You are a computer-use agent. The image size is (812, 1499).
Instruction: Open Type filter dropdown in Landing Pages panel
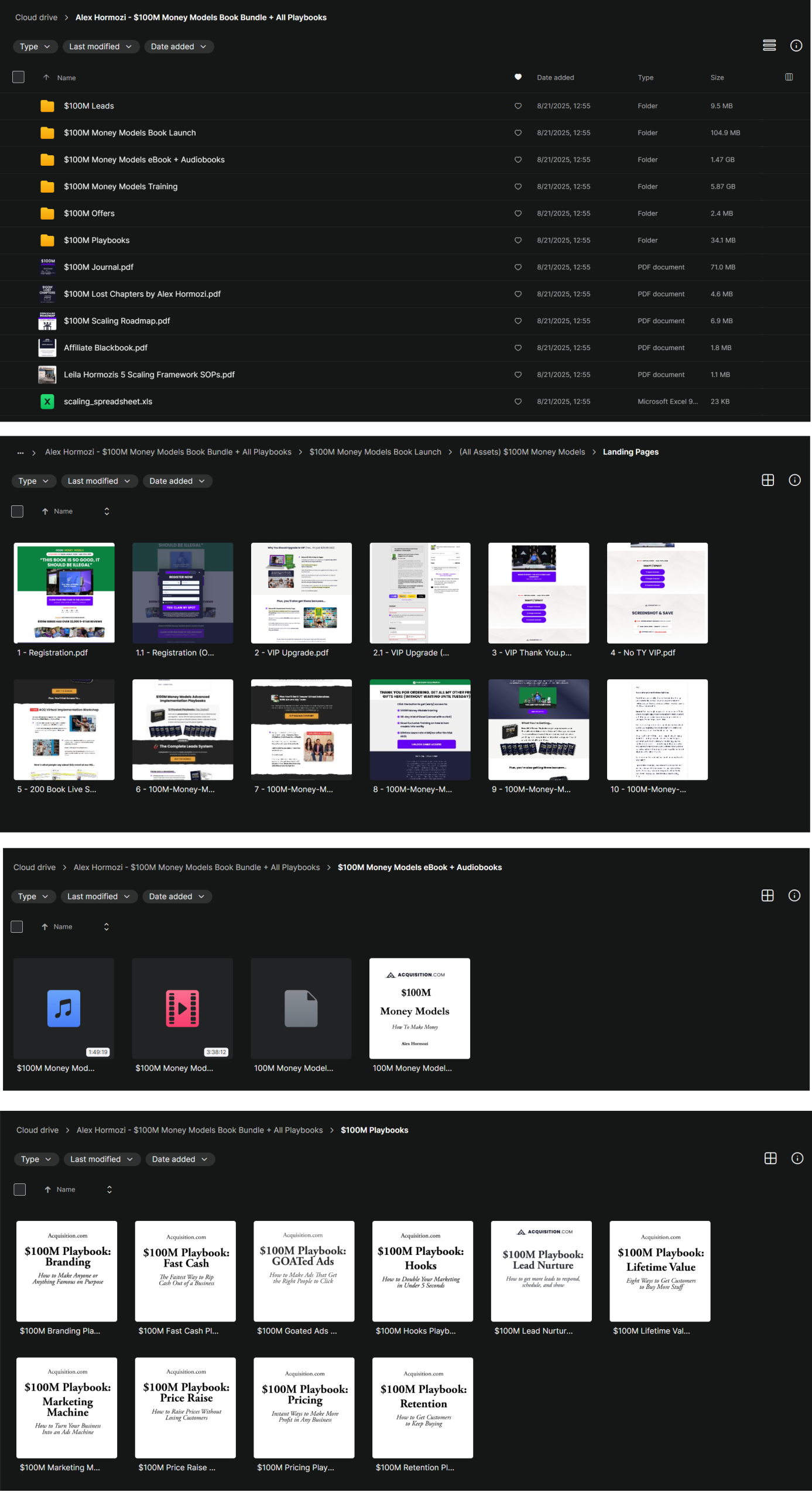(34, 481)
